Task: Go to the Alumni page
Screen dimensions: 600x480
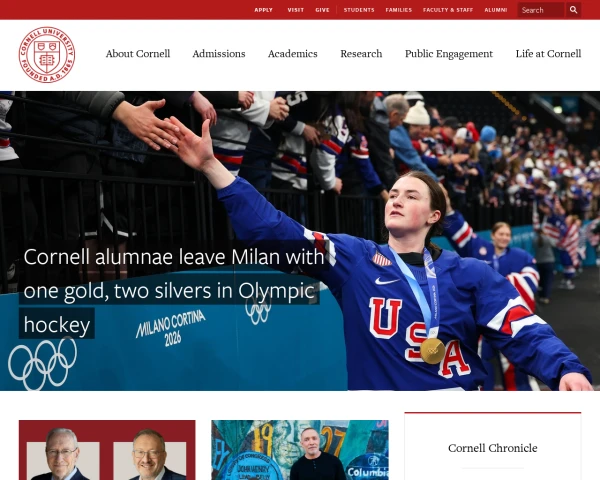Action: point(496,10)
